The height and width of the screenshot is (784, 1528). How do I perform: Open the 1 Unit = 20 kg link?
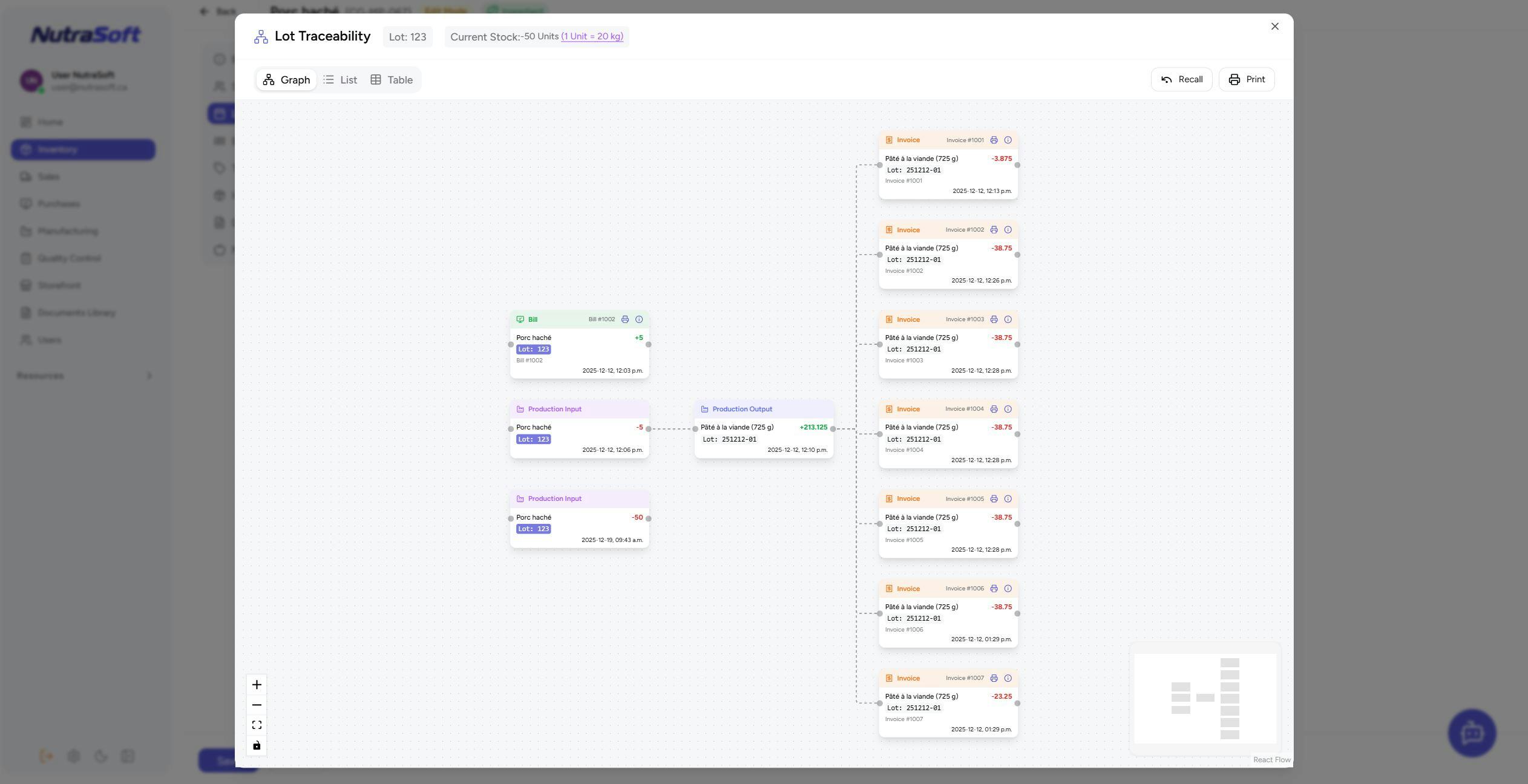point(592,36)
